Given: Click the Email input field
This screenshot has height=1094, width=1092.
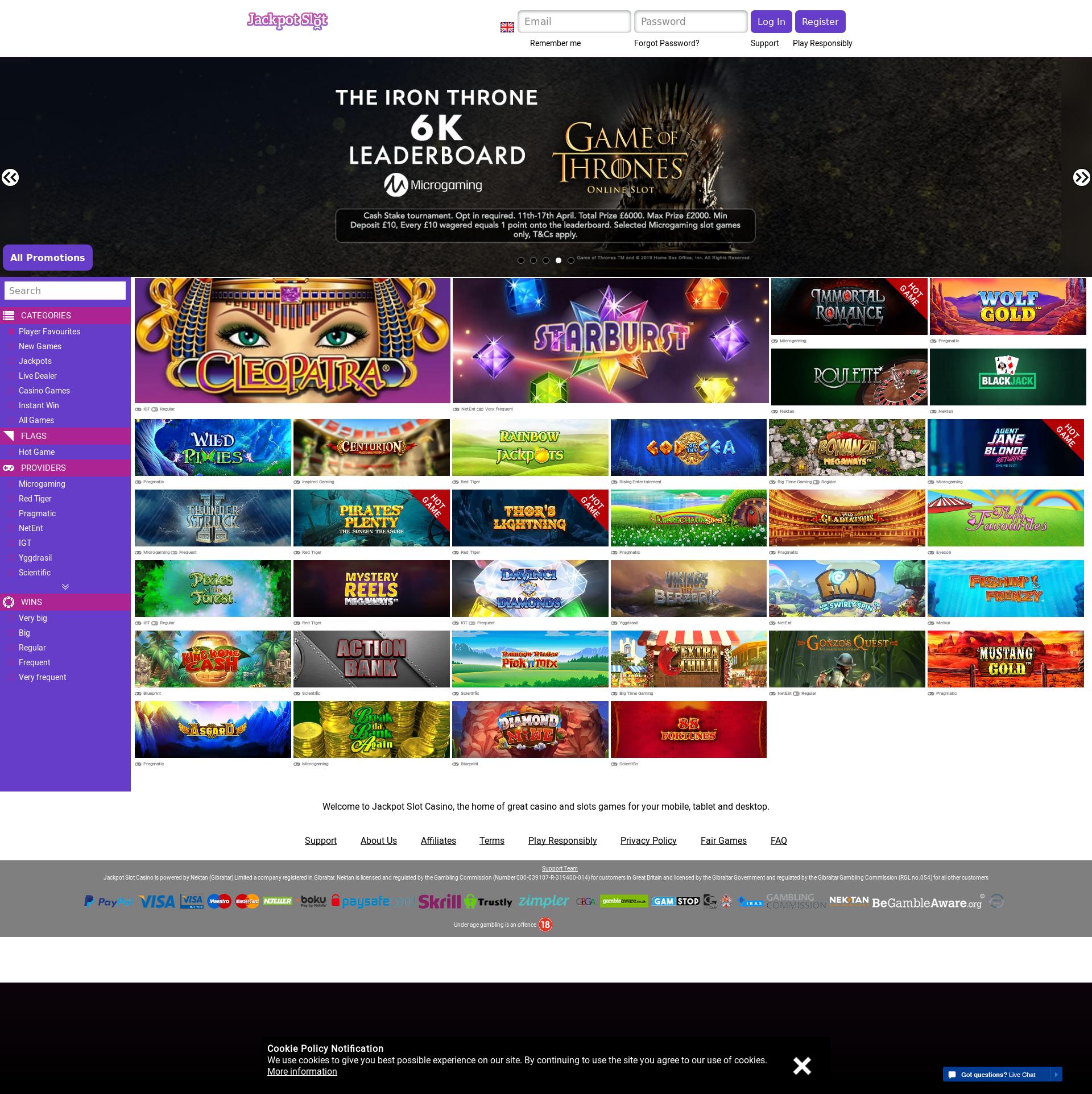Looking at the screenshot, I should point(574,22).
